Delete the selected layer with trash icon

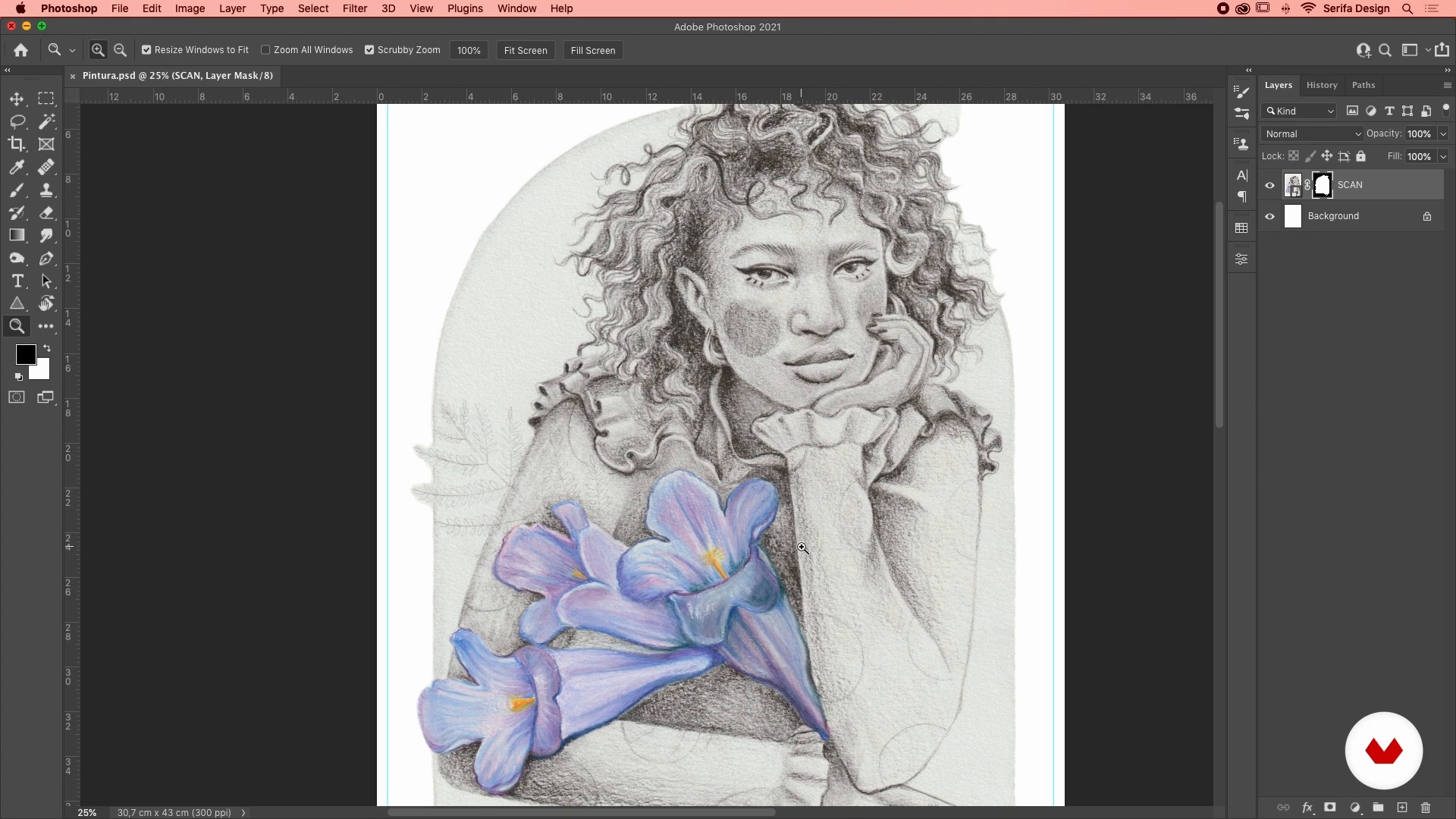1426,808
